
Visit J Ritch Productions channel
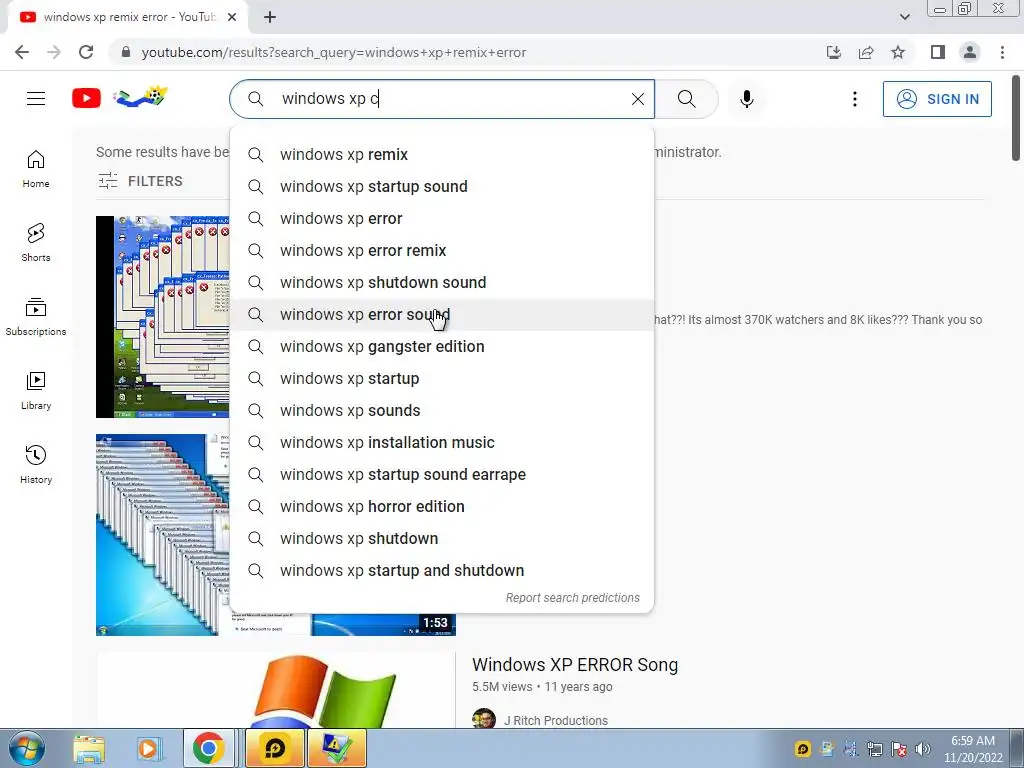click(x=556, y=720)
